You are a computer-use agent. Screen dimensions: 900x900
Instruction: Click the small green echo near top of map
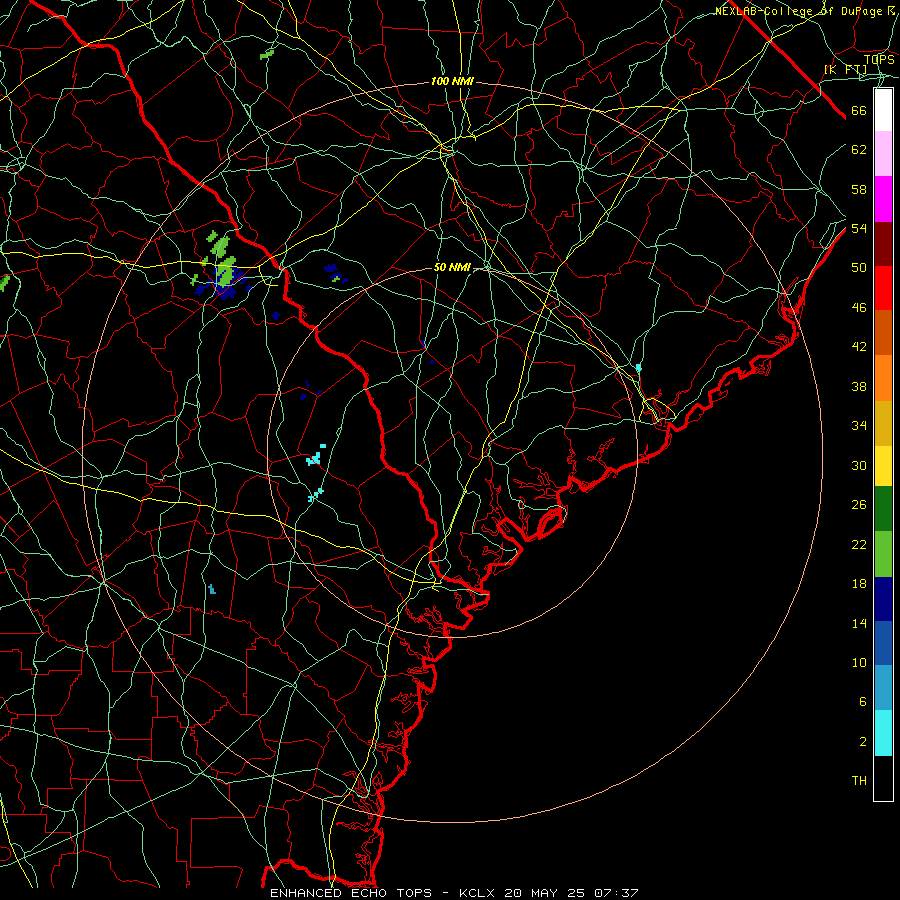click(x=267, y=55)
